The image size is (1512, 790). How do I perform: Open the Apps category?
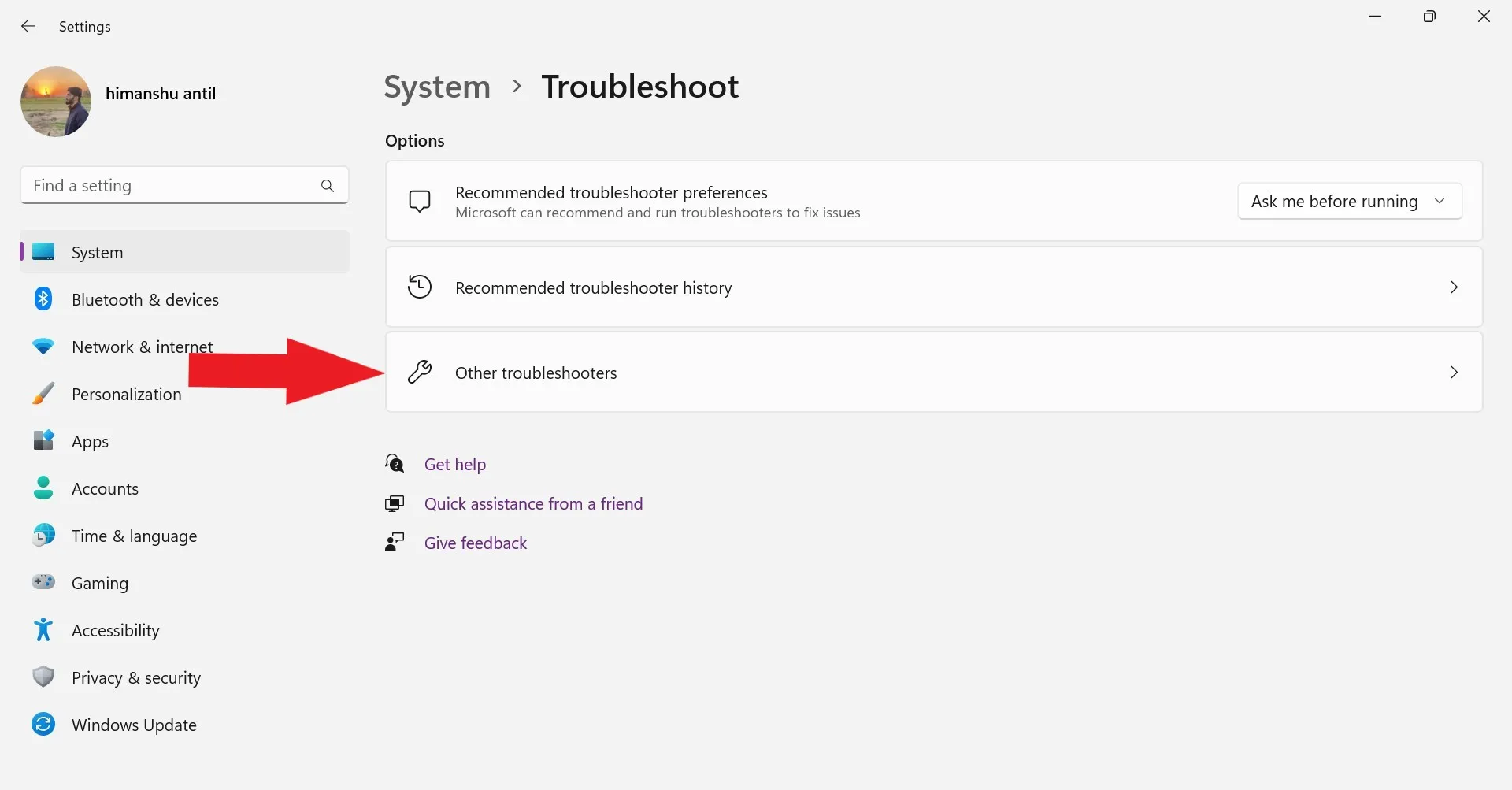coord(90,442)
